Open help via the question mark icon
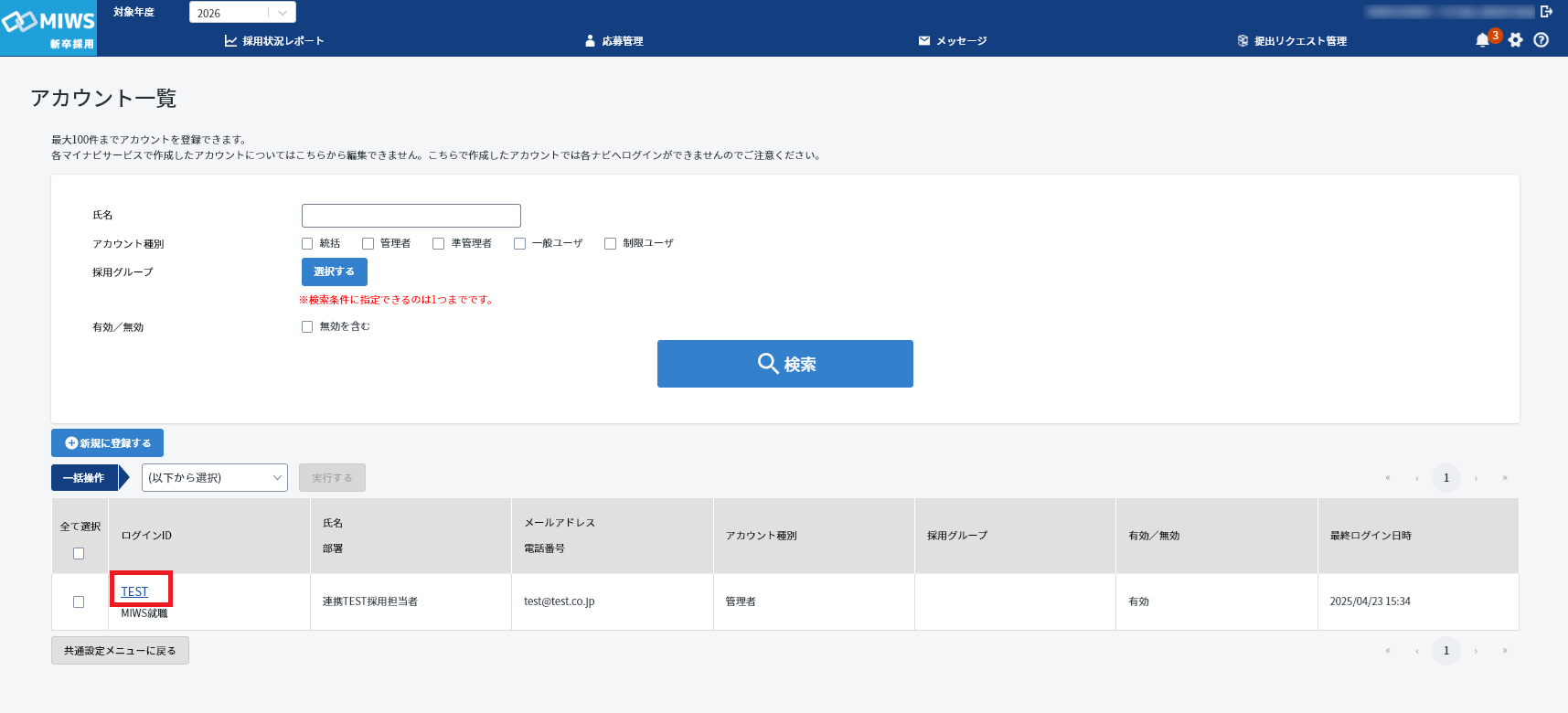The image size is (1568, 713). pos(1541,40)
